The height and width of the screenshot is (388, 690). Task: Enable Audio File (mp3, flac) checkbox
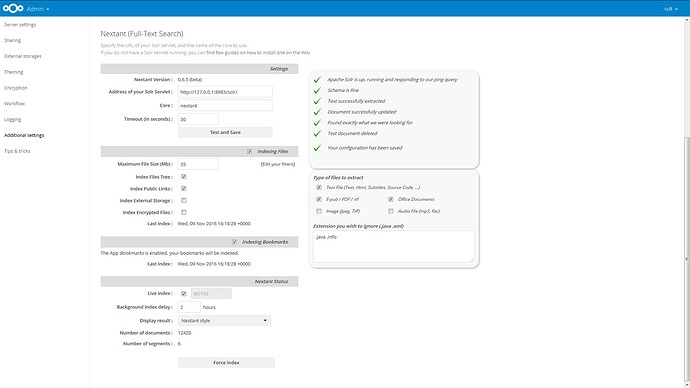(391, 211)
